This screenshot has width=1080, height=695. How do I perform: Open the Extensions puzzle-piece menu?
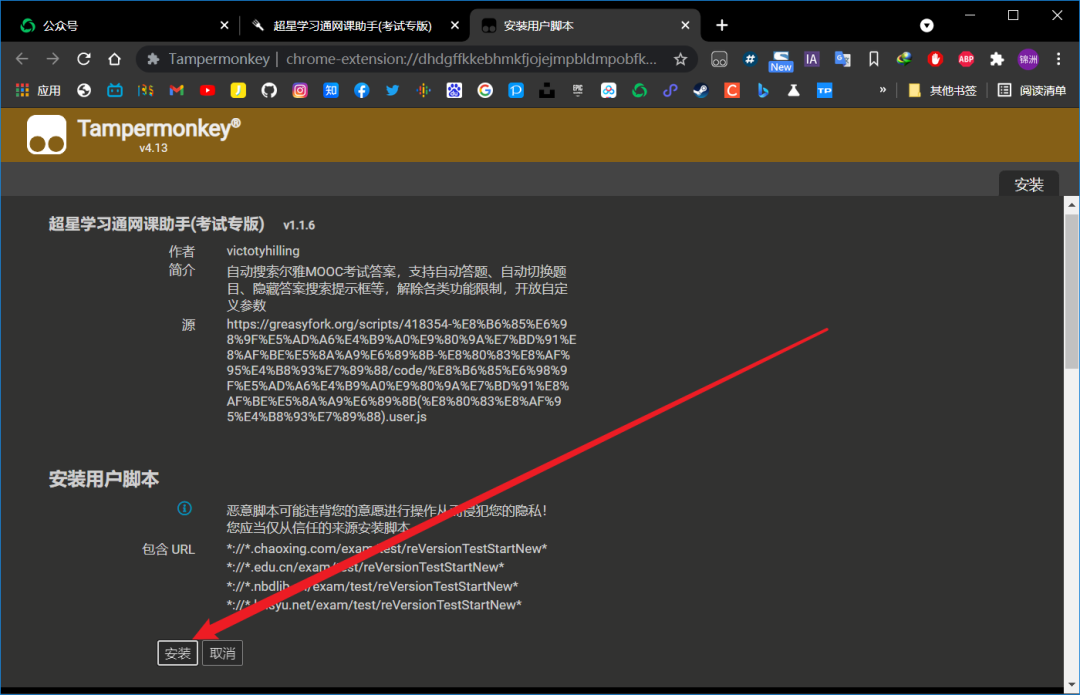coord(997,59)
